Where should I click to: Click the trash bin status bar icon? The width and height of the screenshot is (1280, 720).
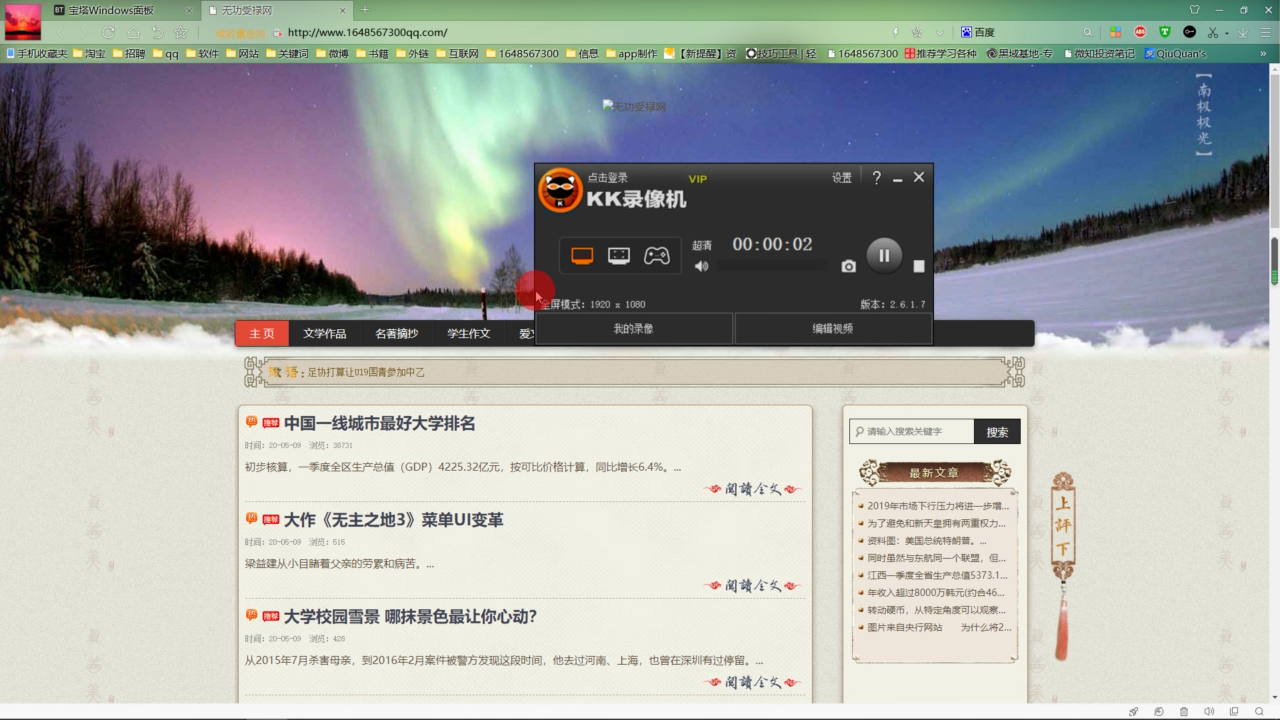pyautogui.click(x=1184, y=711)
